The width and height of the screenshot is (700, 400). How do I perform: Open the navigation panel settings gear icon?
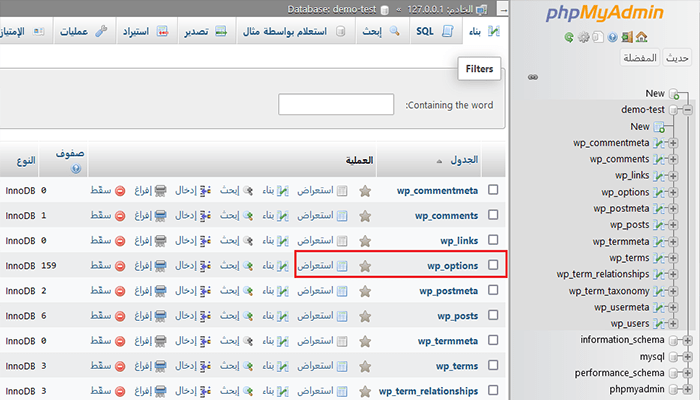tap(583, 38)
